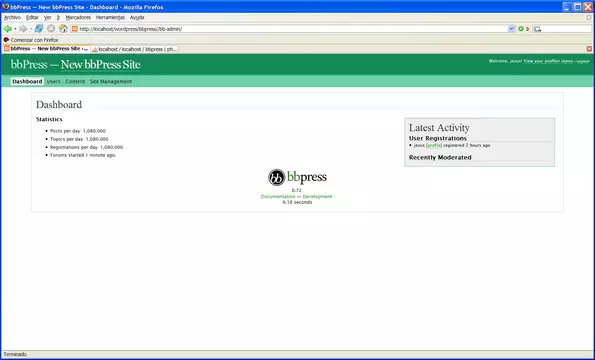The image size is (595, 360).
Task: Expand the address bar URL history dropdown
Action: coord(511,29)
